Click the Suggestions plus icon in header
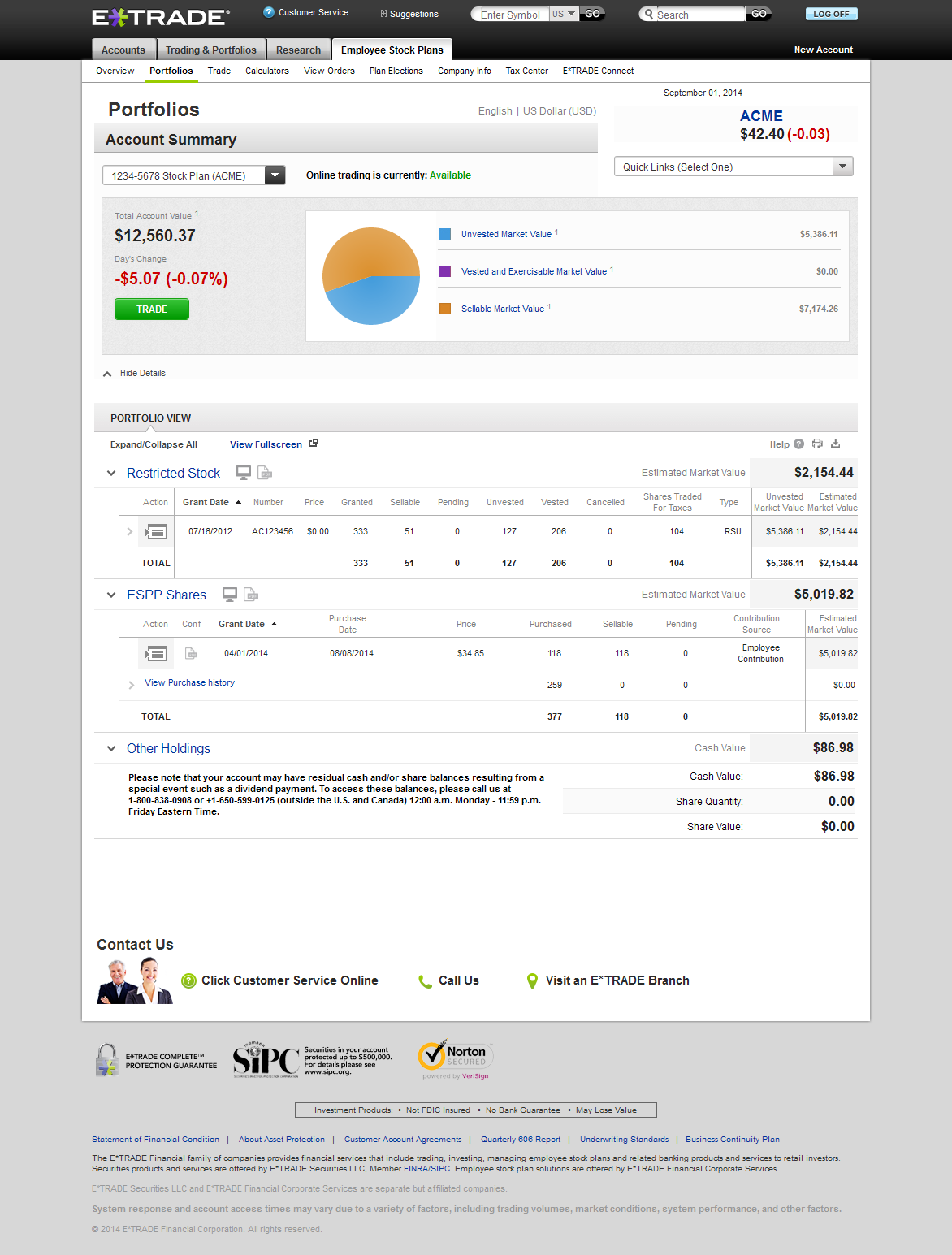This screenshot has width=952, height=1255. (x=383, y=14)
